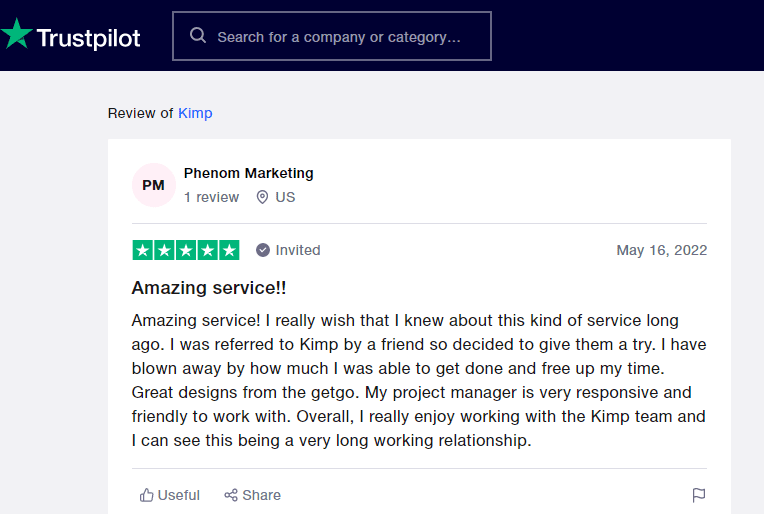Viewport: 764px width, 514px height.
Task: Click the thumbs-up Useful icon
Action: click(147, 495)
